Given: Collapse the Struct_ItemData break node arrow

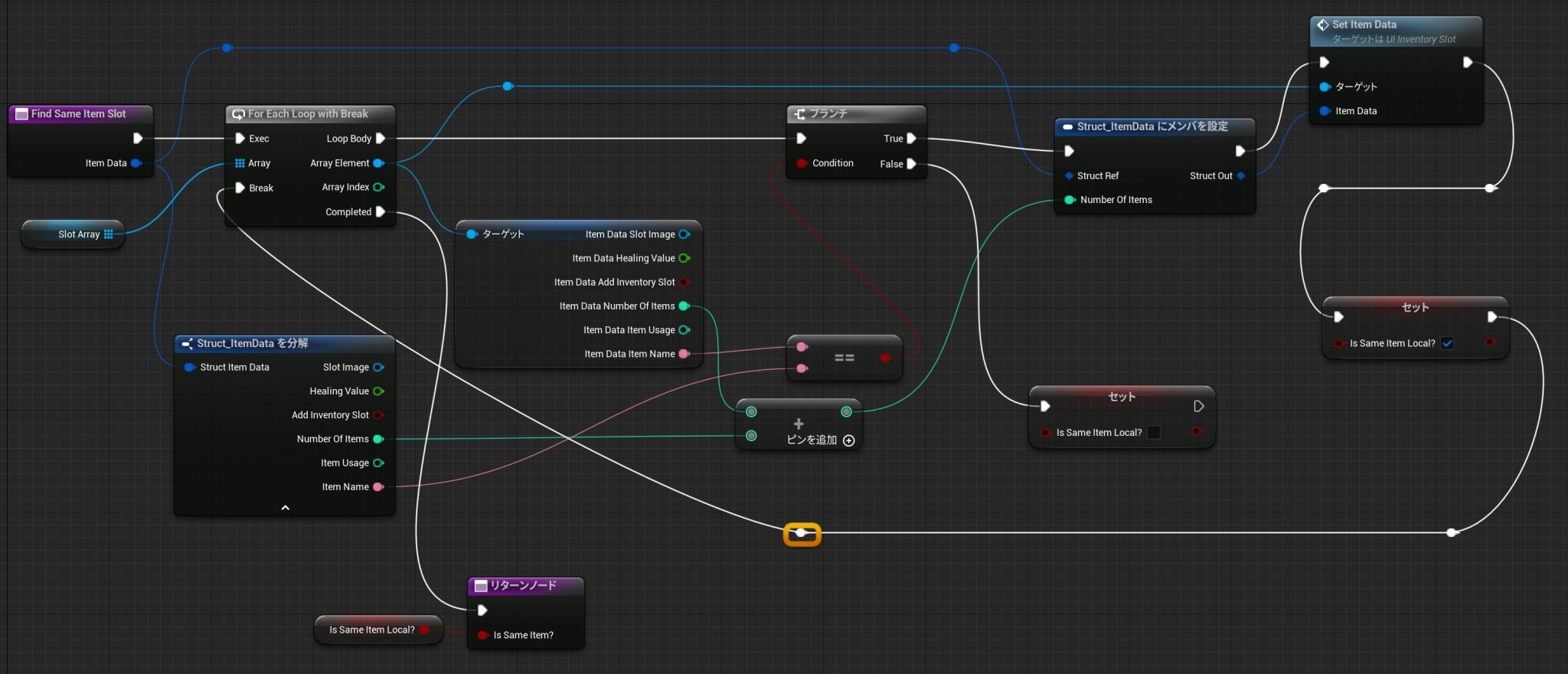Looking at the screenshot, I should (x=285, y=508).
